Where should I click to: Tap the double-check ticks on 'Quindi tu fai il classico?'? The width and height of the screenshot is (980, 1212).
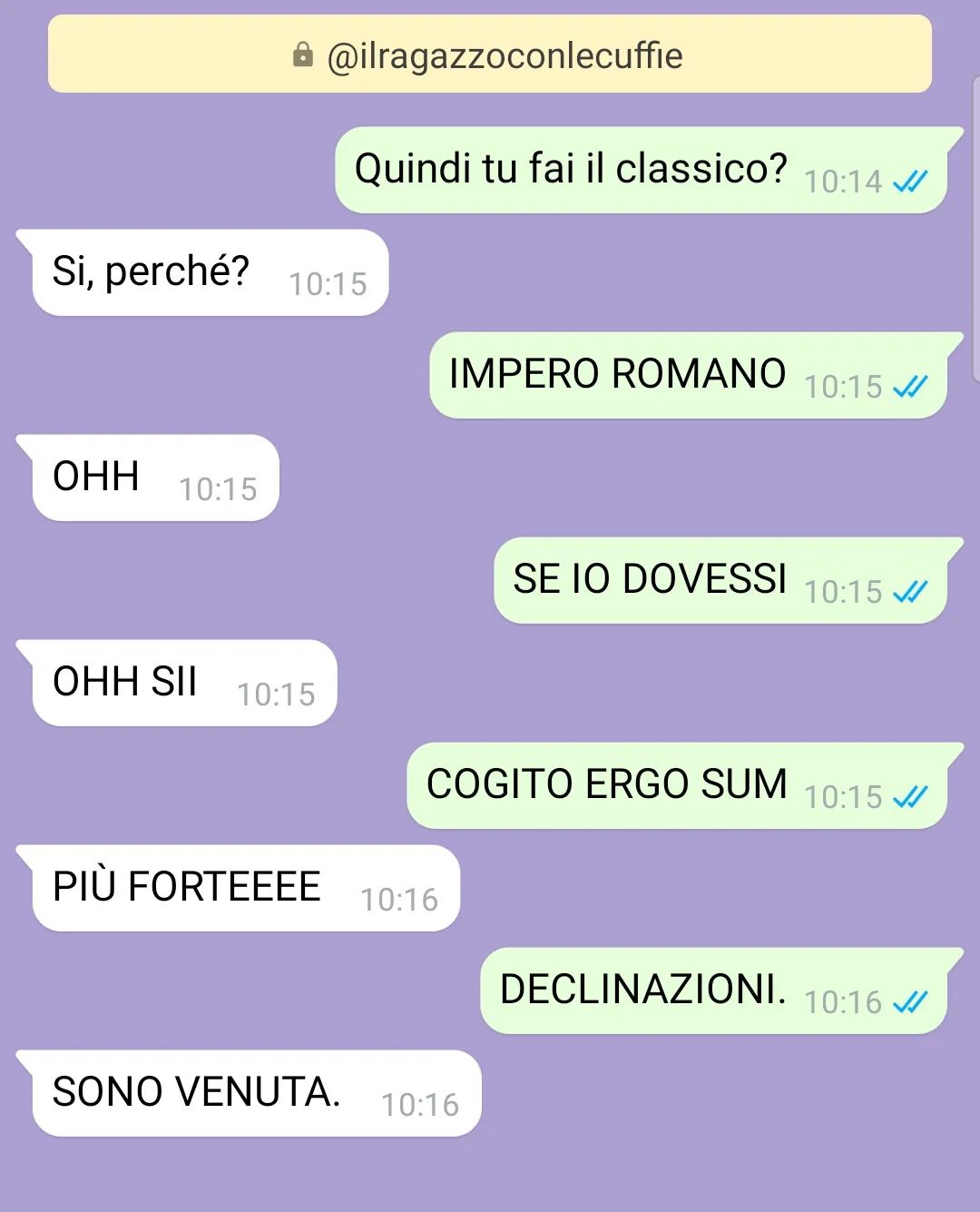pyautogui.click(x=910, y=182)
